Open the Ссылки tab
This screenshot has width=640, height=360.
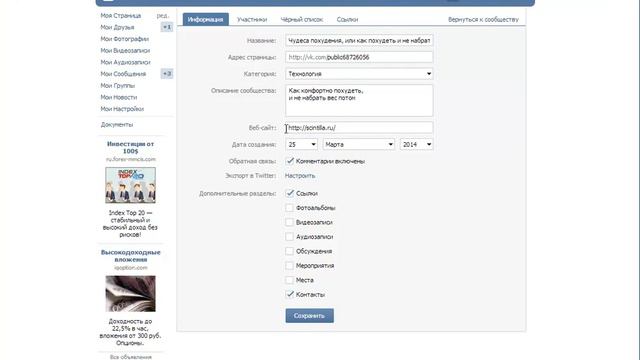pyautogui.click(x=347, y=19)
